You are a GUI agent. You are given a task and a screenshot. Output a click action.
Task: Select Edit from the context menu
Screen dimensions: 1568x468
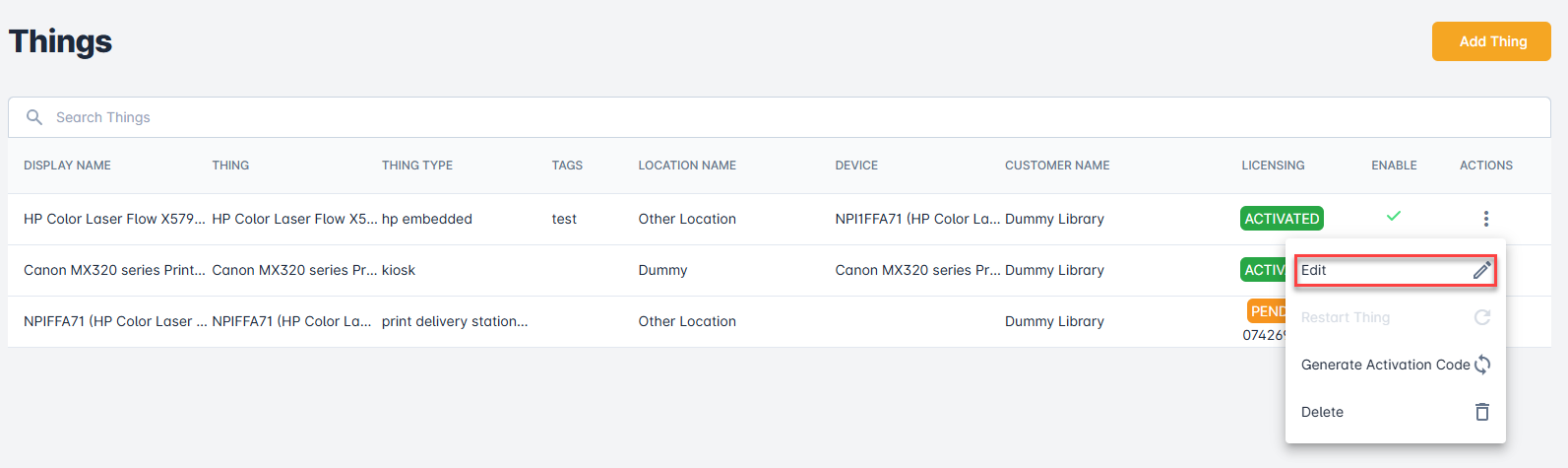(1315, 270)
